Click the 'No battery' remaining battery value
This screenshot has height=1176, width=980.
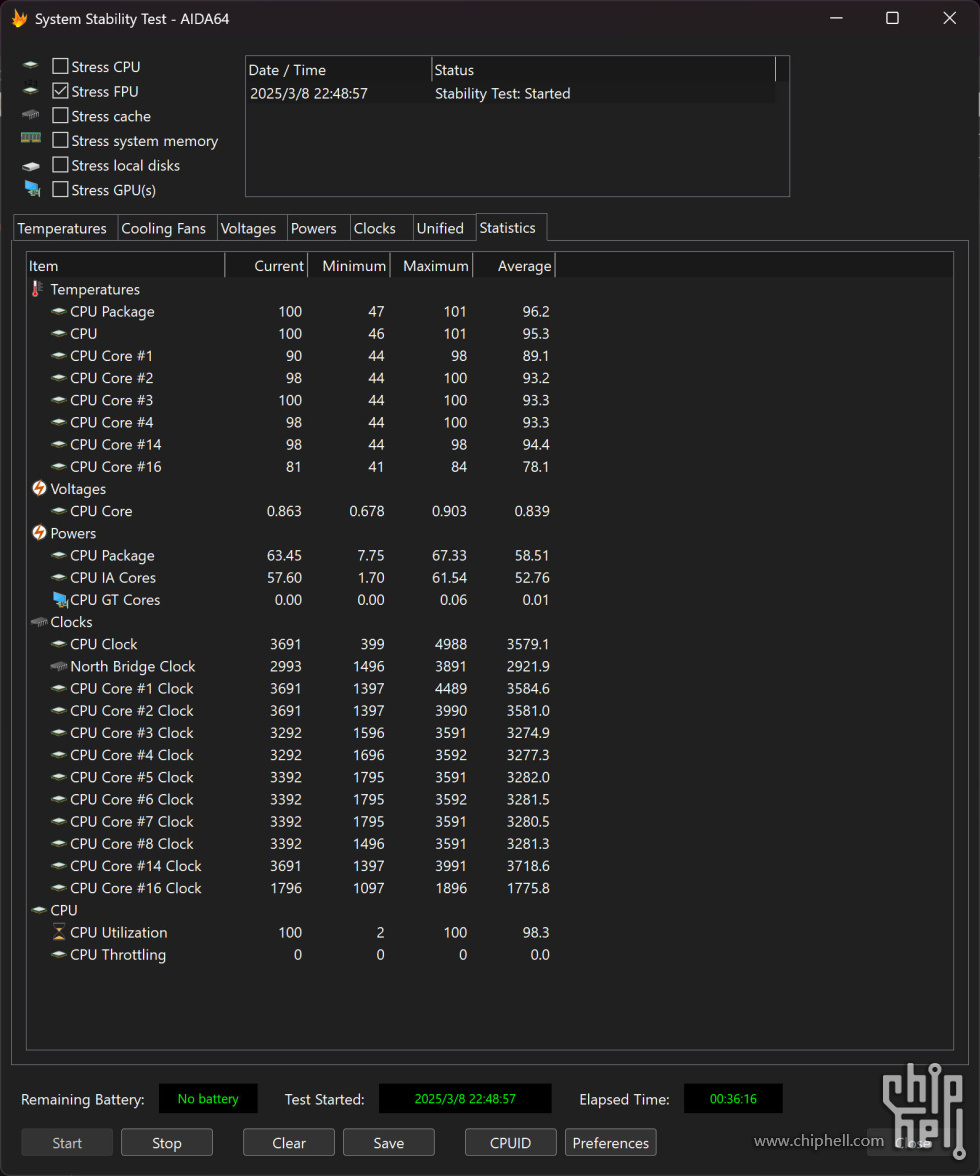[x=208, y=1099]
